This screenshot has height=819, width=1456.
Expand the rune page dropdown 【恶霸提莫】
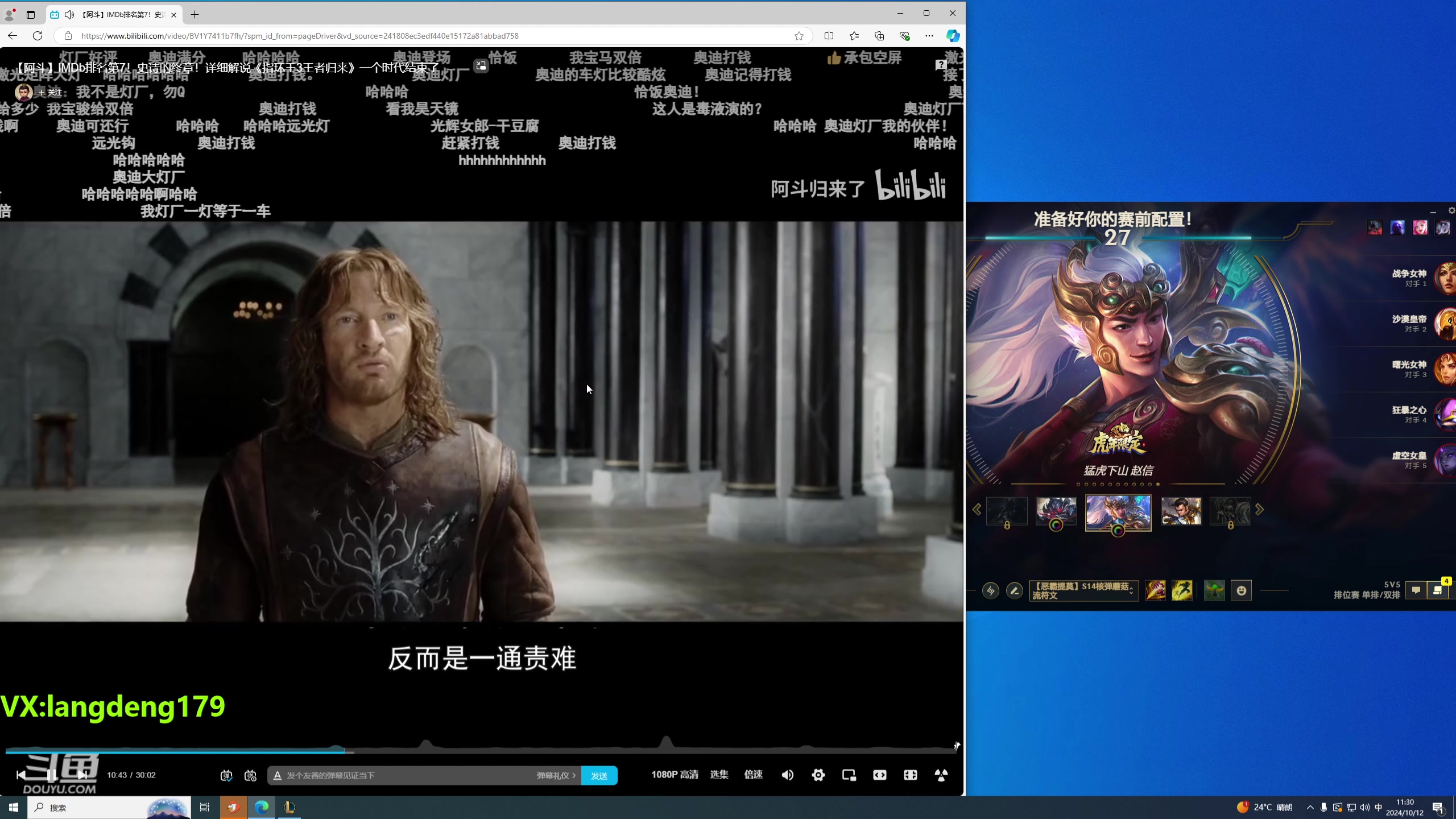click(1084, 591)
